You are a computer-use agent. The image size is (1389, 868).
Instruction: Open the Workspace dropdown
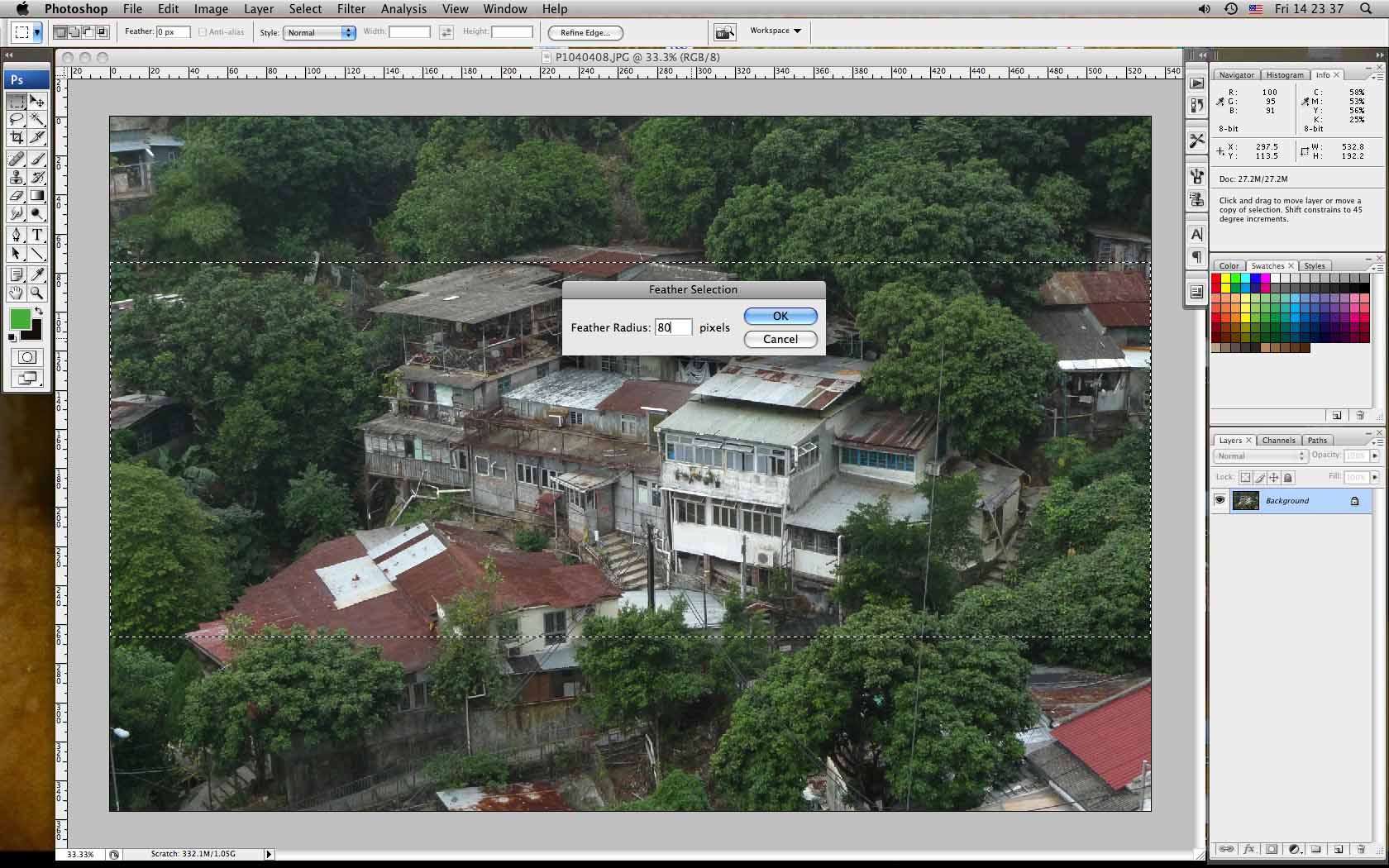(776, 31)
